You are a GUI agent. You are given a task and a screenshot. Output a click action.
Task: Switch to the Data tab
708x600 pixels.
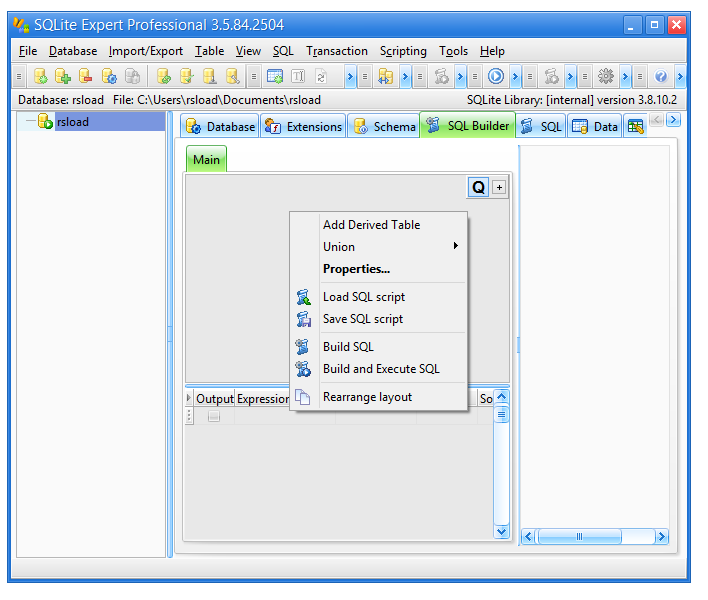click(594, 126)
